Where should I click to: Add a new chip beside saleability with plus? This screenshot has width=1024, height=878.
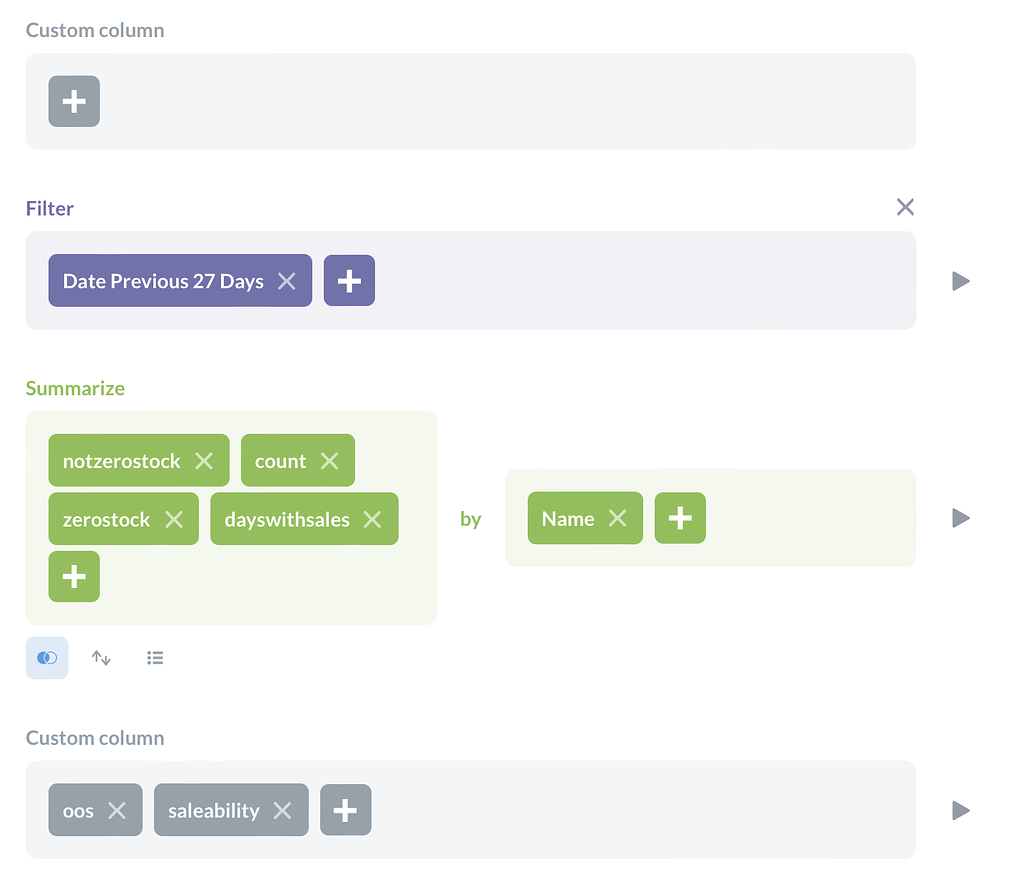tap(345, 810)
